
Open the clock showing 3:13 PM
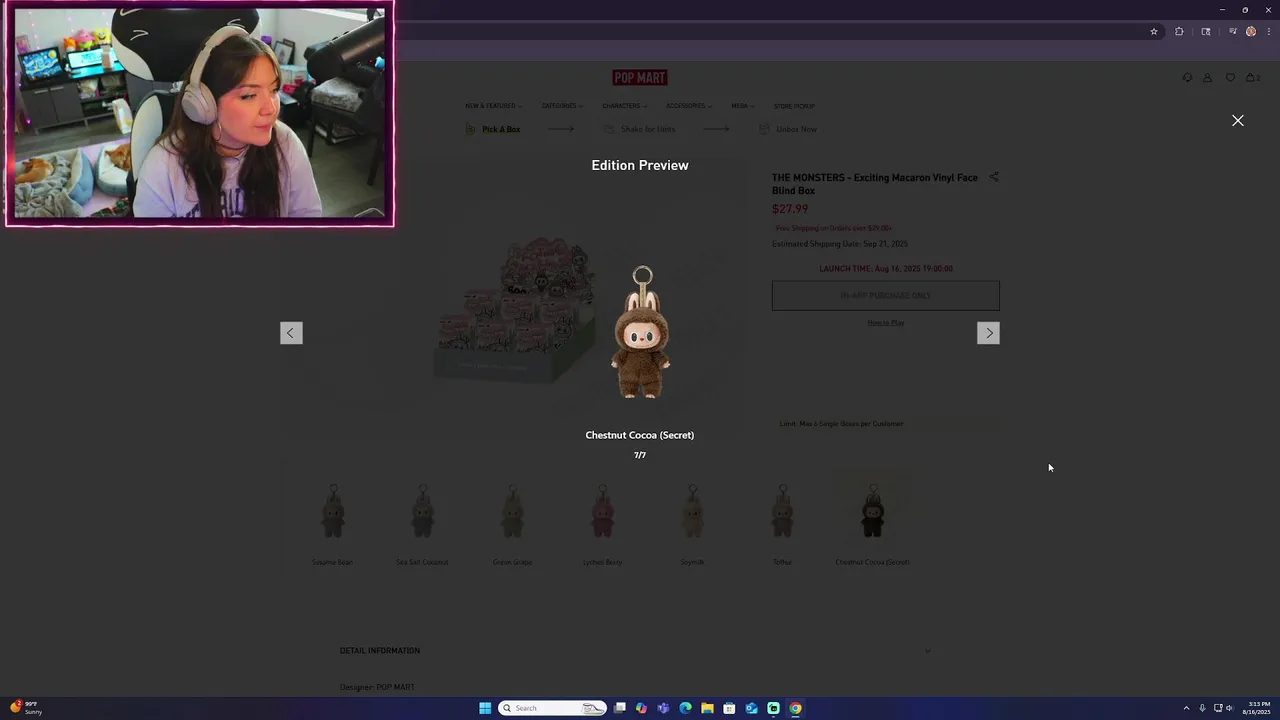point(1256,708)
